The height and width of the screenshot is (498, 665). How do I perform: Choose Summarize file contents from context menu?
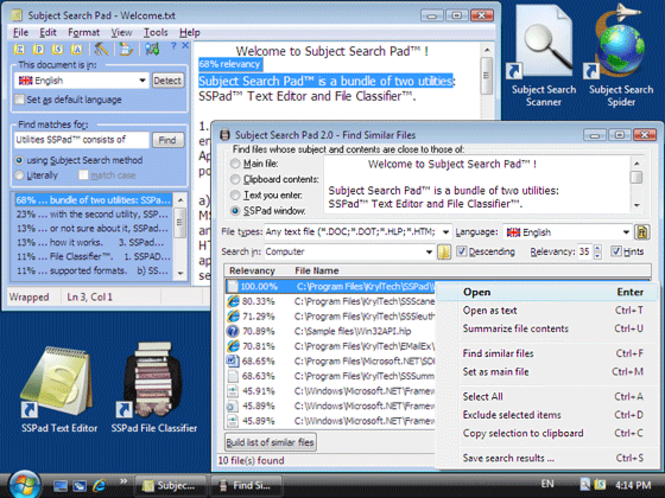[x=548, y=329]
